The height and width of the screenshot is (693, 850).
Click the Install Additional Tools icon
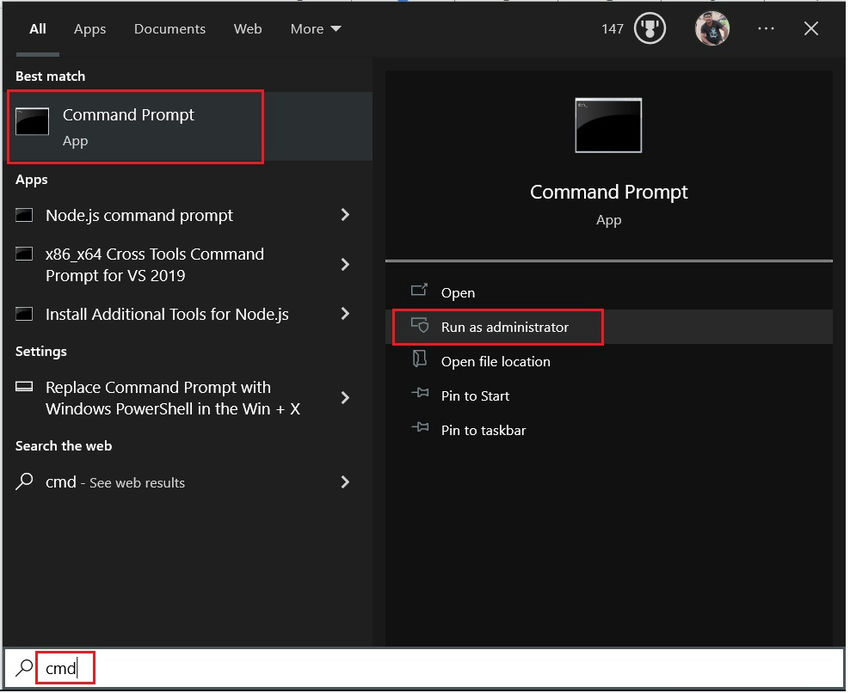coord(24,315)
